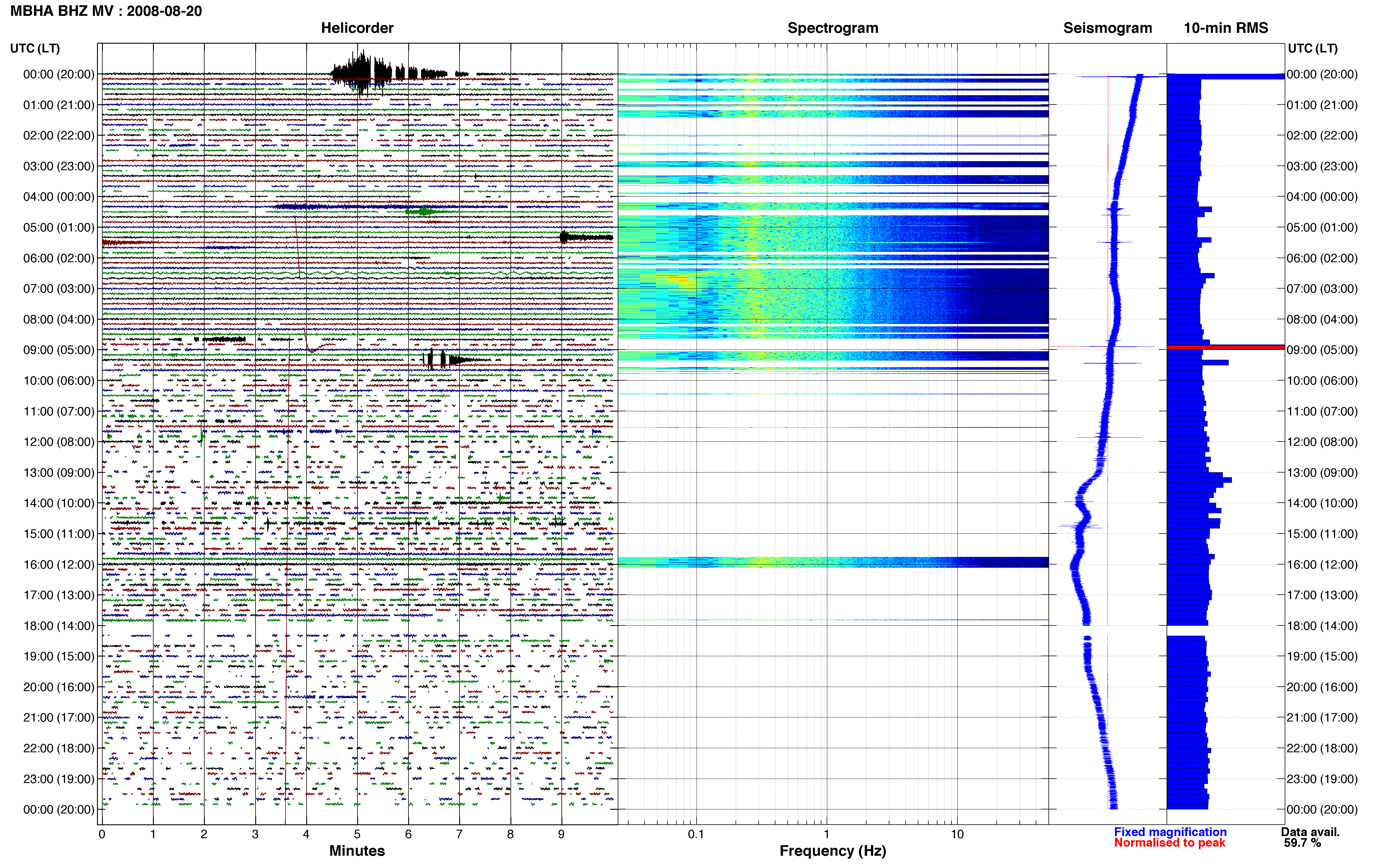Click helicorder time label "14:00 (10:00)"
Screen dimensions: 1389x868
pos(59,504)
